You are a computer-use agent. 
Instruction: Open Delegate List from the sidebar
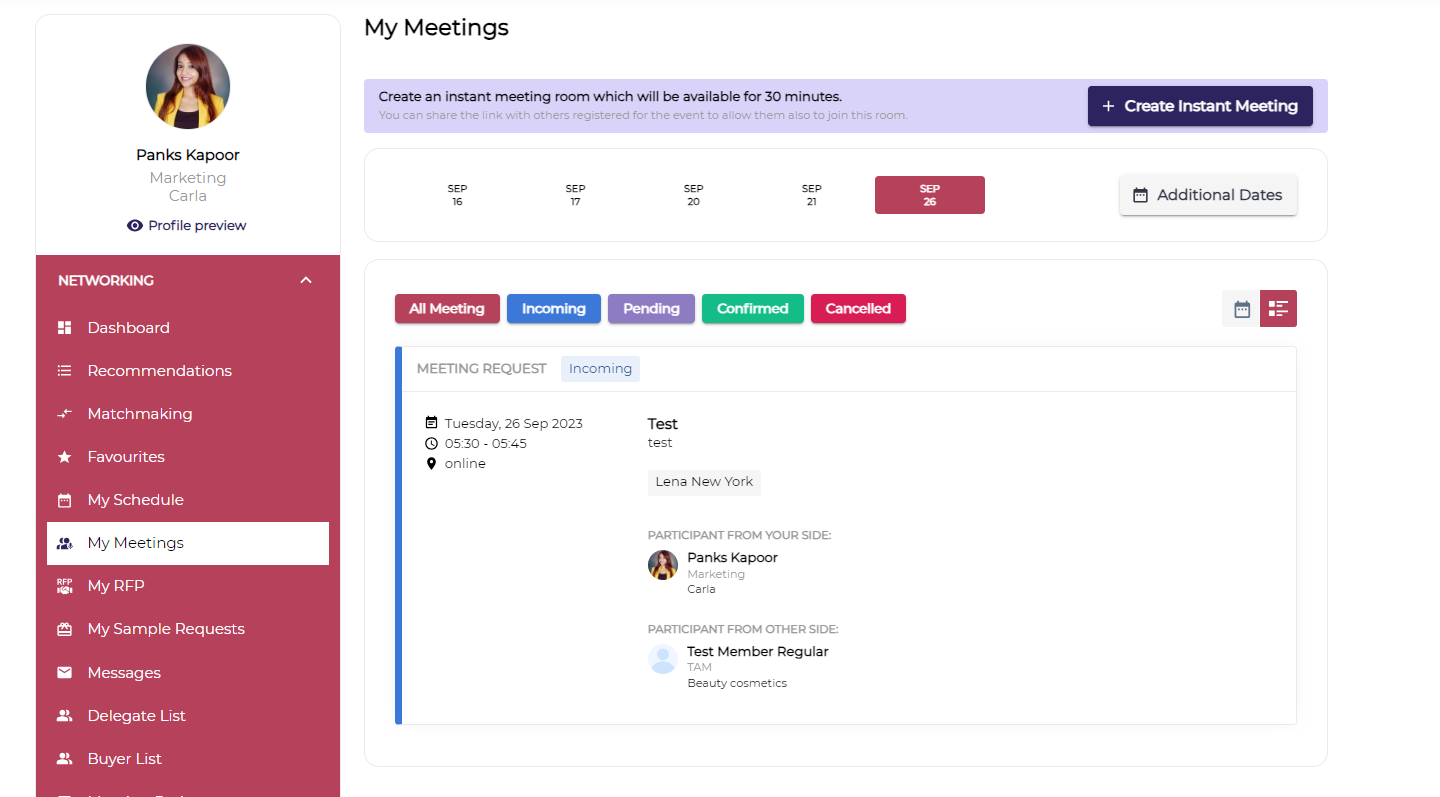136,716
